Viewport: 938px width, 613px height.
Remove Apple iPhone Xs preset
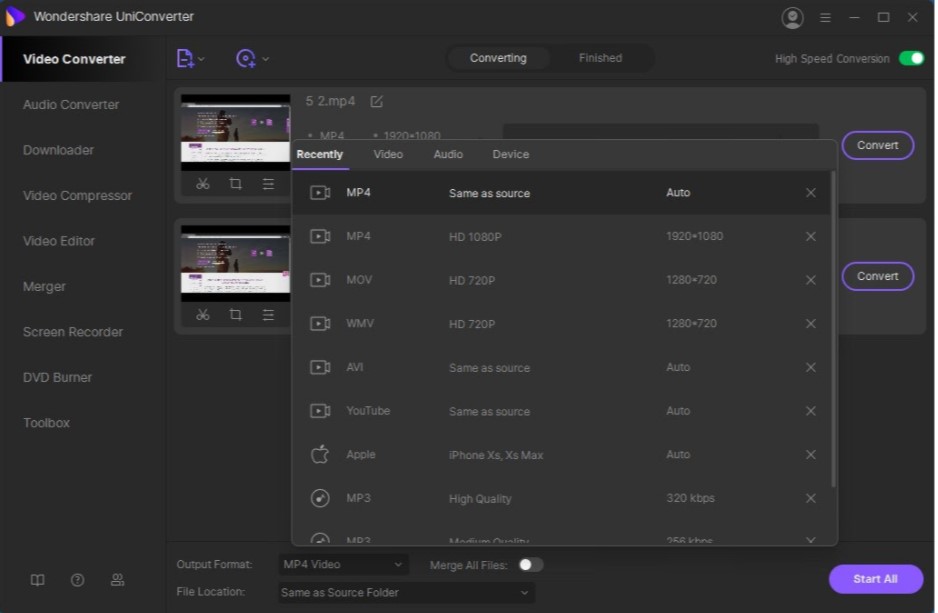pyautogui.click(x=811, y=455)
